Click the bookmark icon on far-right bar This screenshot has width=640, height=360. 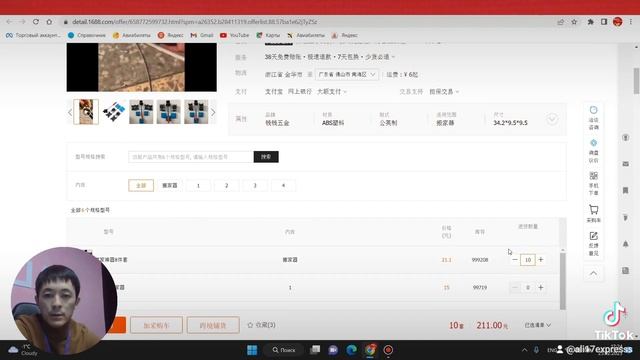[x=626, y=191]
